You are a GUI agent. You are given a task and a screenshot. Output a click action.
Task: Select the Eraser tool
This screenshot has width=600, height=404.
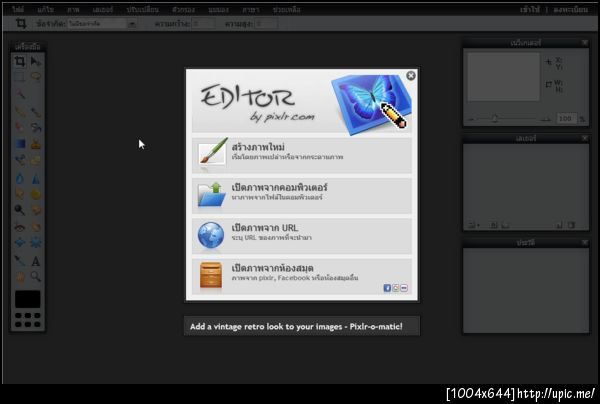click(x=20, y=127)
